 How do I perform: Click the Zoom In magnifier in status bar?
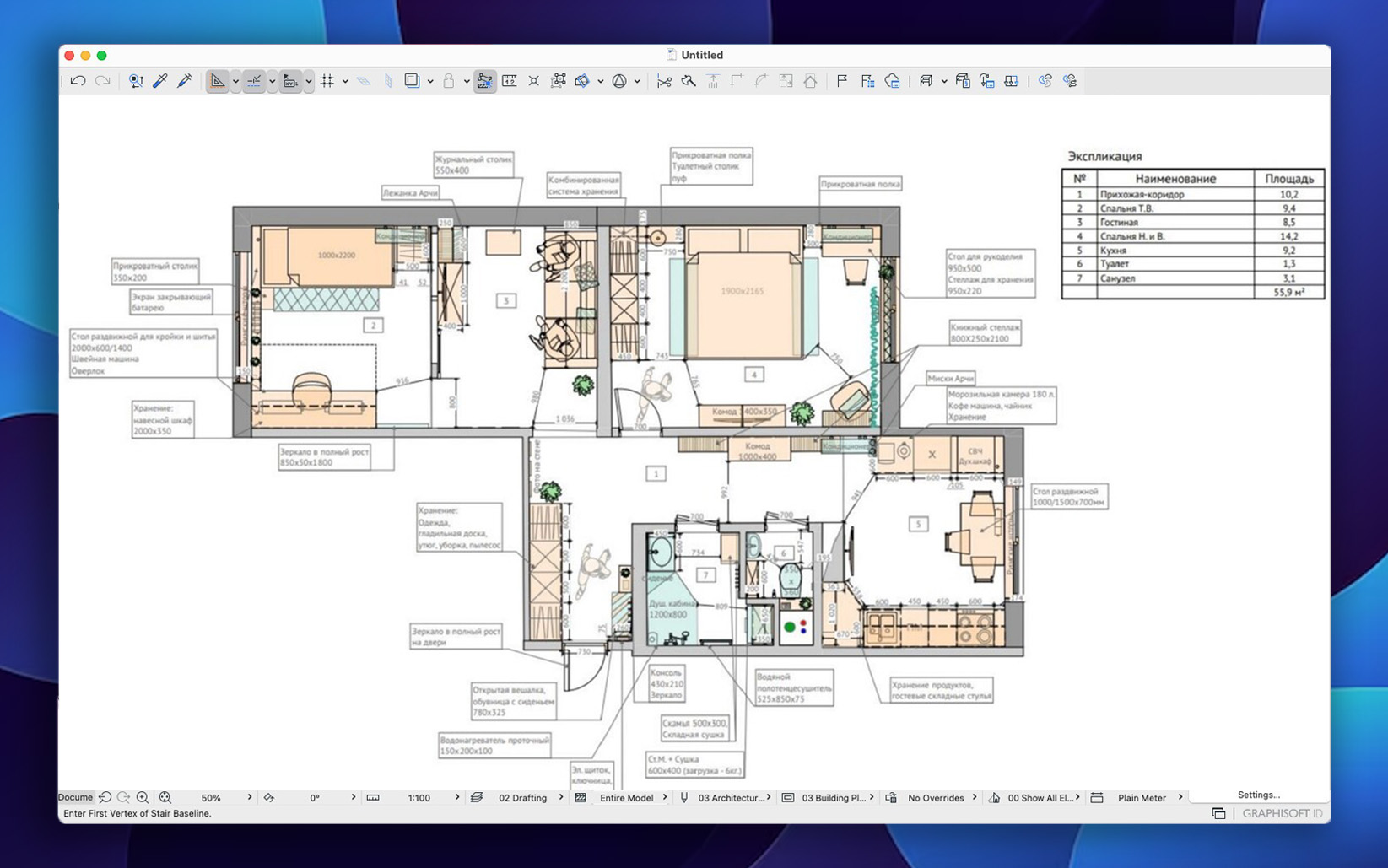pyautogui.click(x=143, y=797)
